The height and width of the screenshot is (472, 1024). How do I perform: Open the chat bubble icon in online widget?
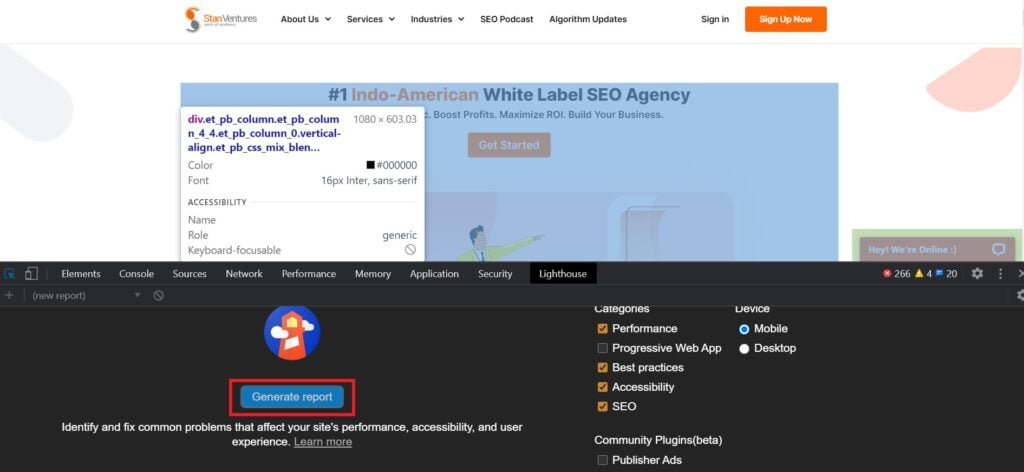pyautogui.click(x=998, y=250)
